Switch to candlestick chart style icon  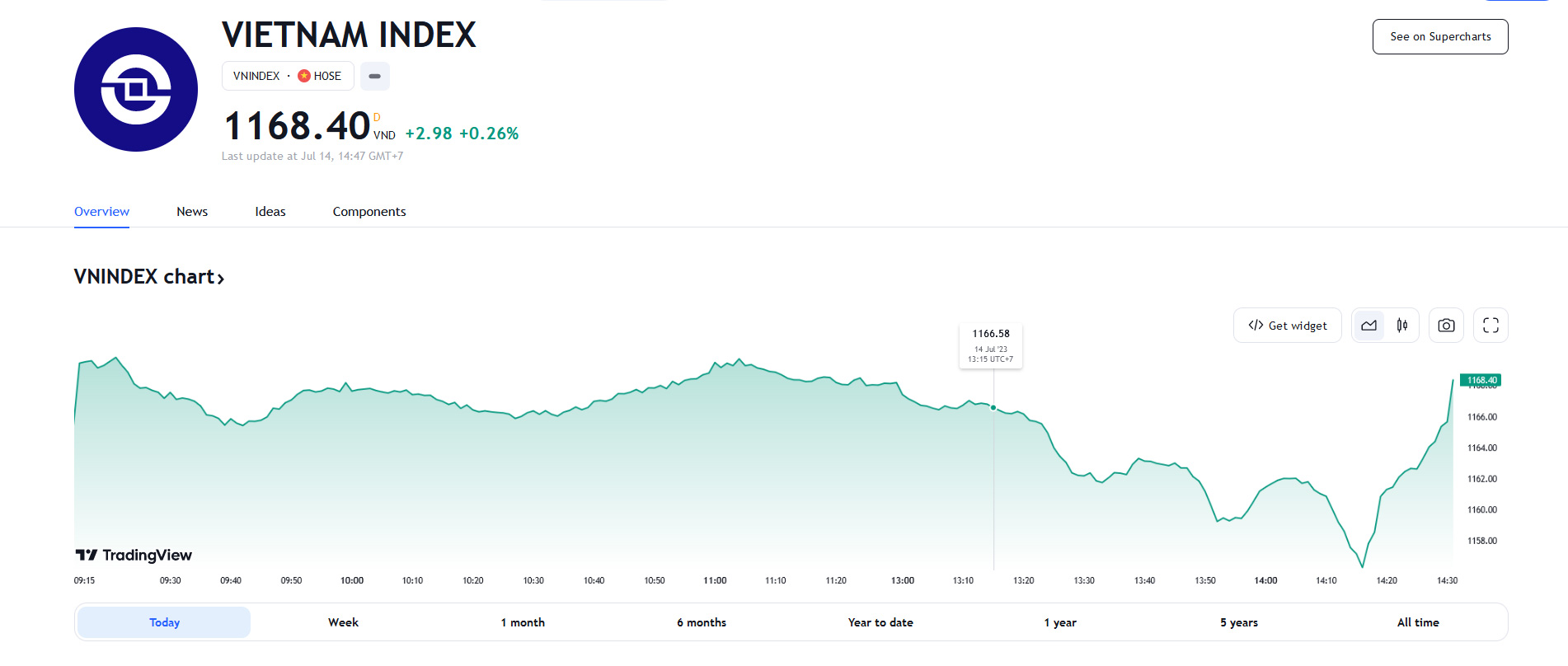point(1402,326)
